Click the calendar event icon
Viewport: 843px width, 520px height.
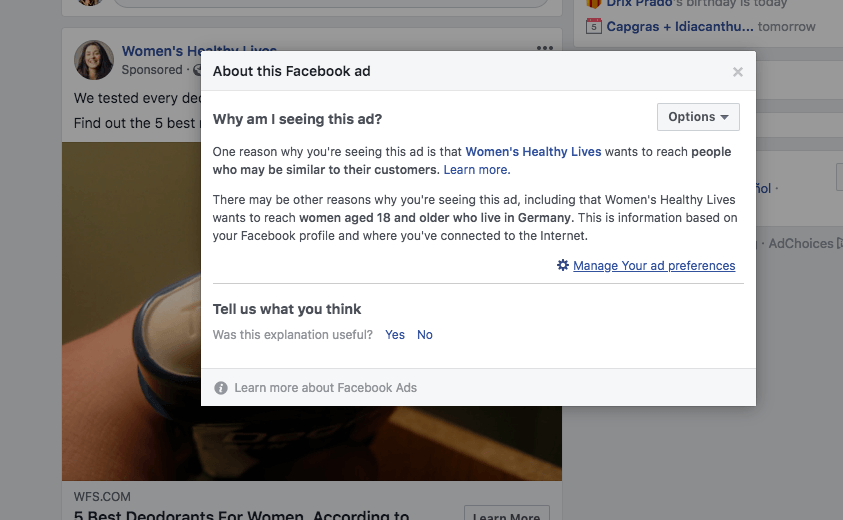(x=594, y=26)
